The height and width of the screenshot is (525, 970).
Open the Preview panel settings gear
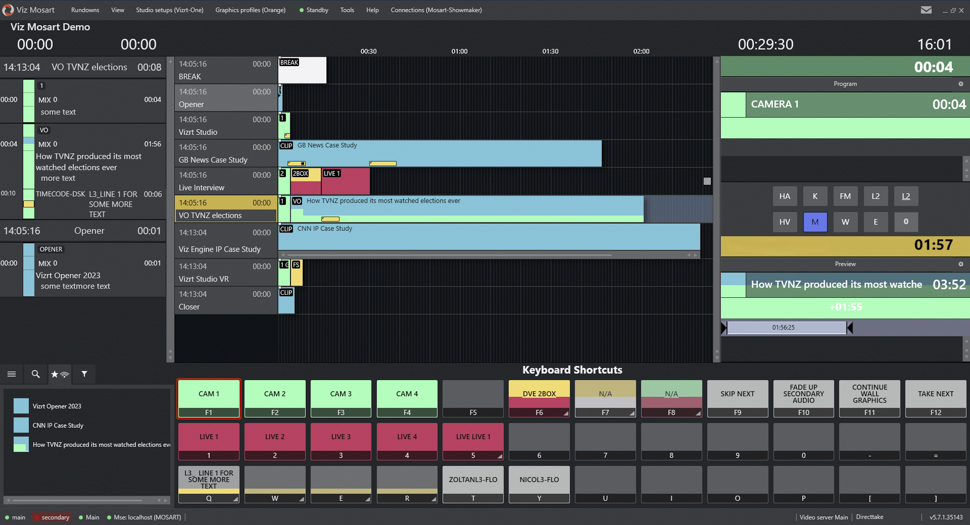(x=961, y=264)
